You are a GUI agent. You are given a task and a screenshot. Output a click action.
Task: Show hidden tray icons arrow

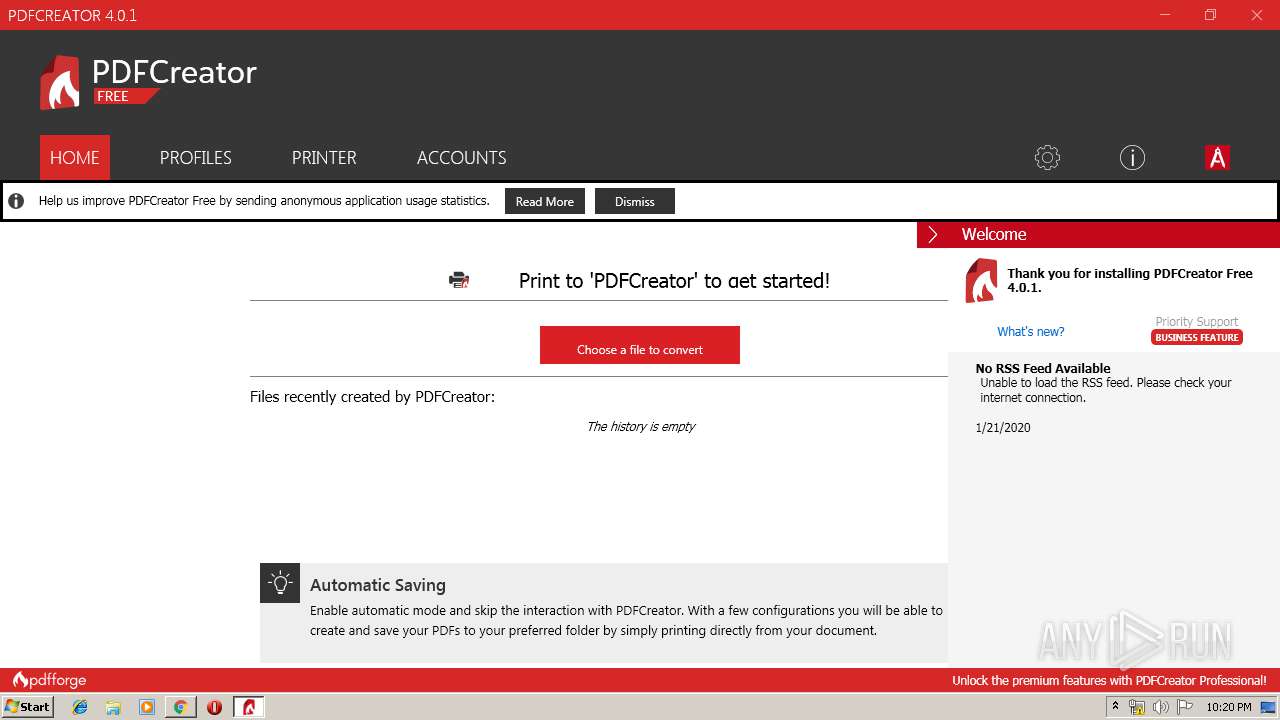pos(1115,707)
